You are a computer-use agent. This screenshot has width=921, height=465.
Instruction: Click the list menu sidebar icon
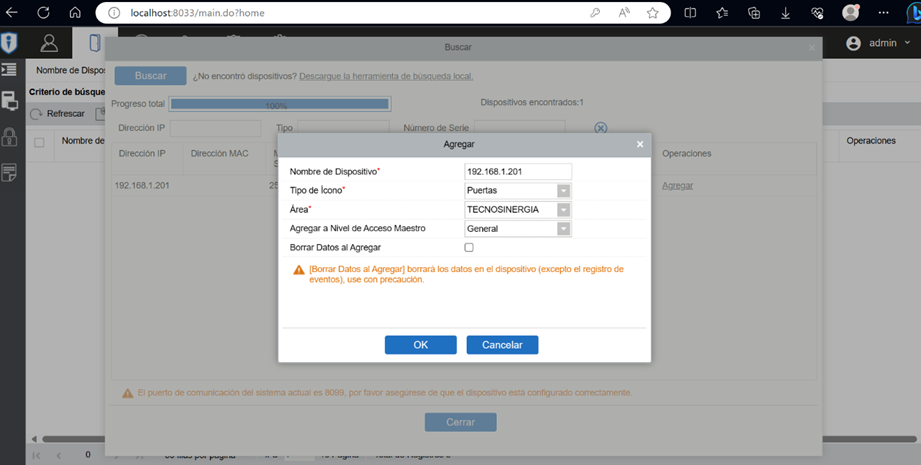pyautogui.click(x=9, y=70)
